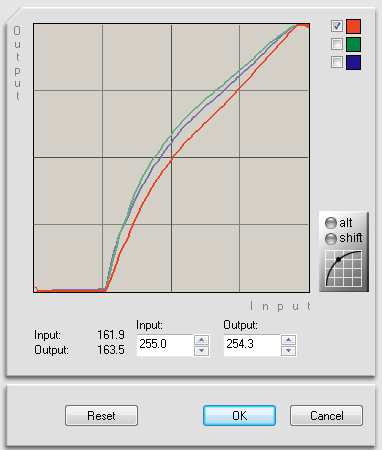Image resolution: width=382 pixels, height=450 pixels.
Task: Click the curve graph at center gridline intersection
Action: [x=172, y=157]
